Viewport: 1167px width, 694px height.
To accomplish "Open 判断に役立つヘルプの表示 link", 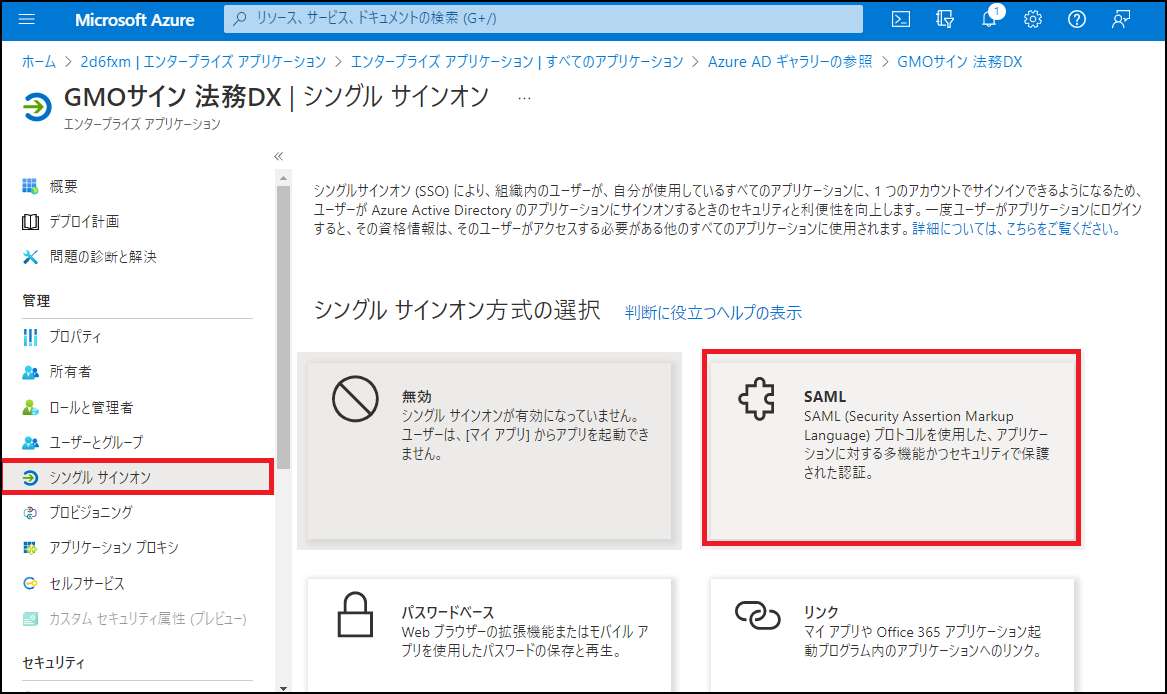I will pos(713,313).
